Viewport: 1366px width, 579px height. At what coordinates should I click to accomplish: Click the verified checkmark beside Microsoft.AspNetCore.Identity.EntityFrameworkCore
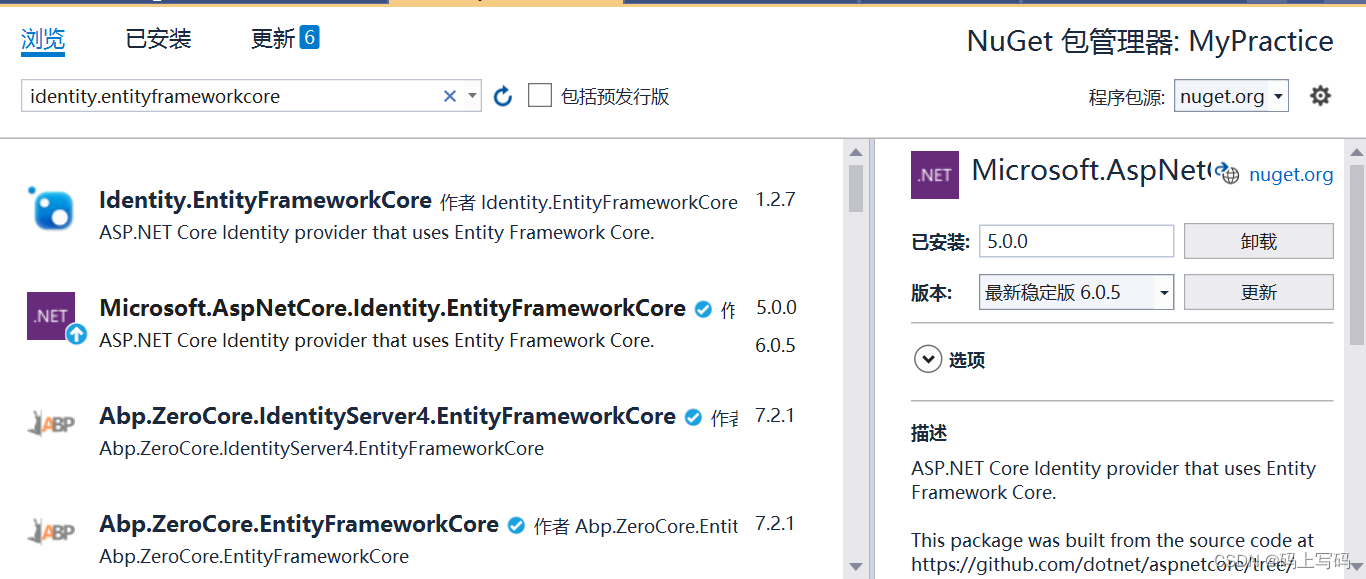[x=704, y=309]
